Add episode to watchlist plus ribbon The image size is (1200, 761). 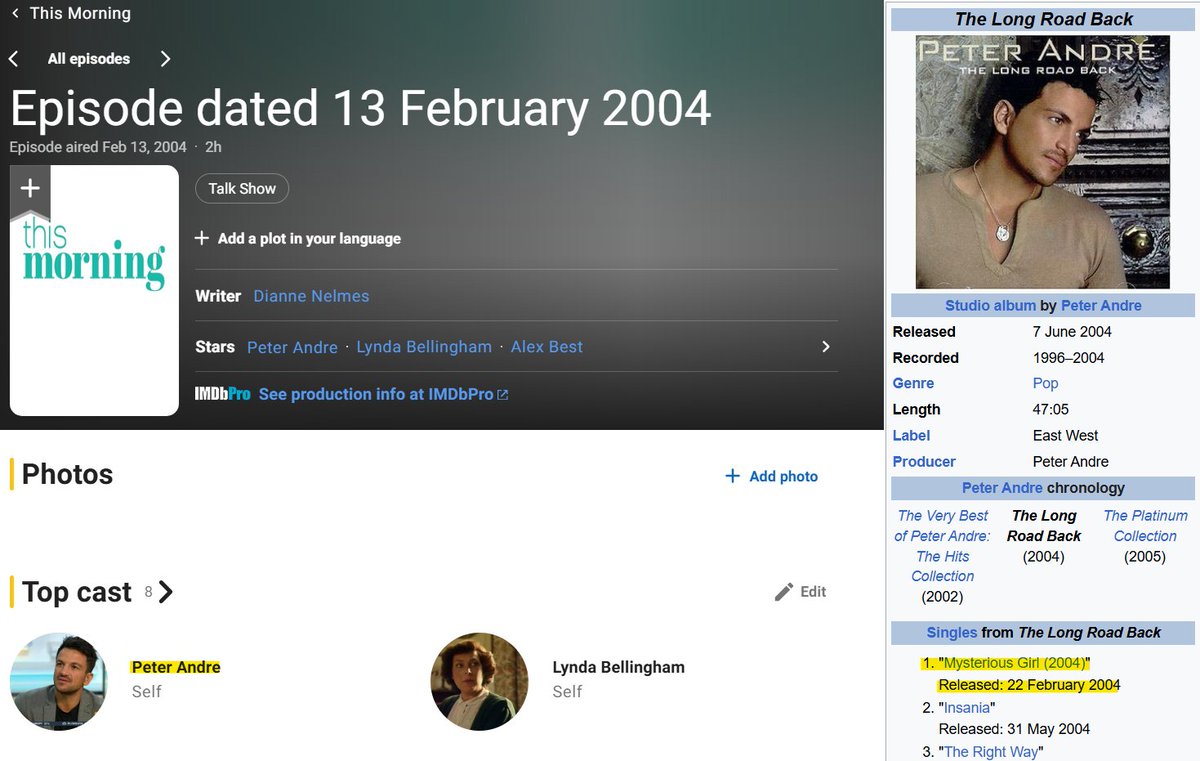pos(30,189)
